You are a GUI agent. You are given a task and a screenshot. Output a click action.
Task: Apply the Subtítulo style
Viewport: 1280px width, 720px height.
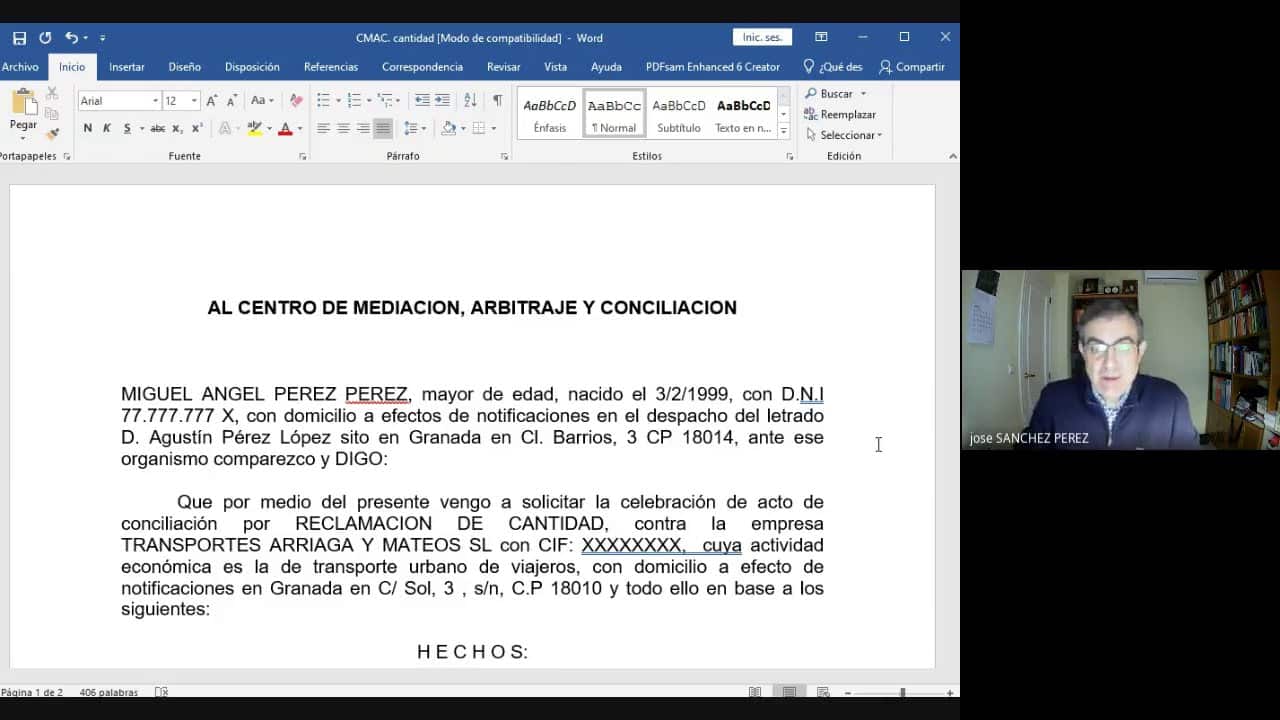point(679,114)
